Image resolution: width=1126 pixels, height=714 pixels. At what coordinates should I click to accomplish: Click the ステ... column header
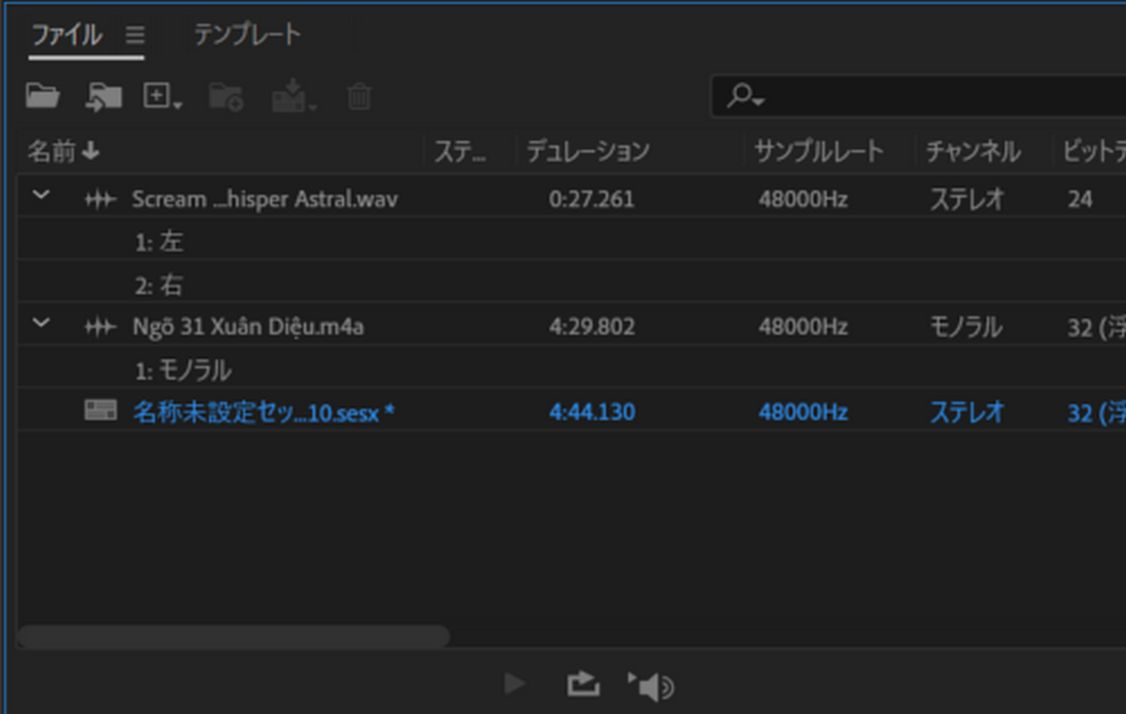point(460,152)
